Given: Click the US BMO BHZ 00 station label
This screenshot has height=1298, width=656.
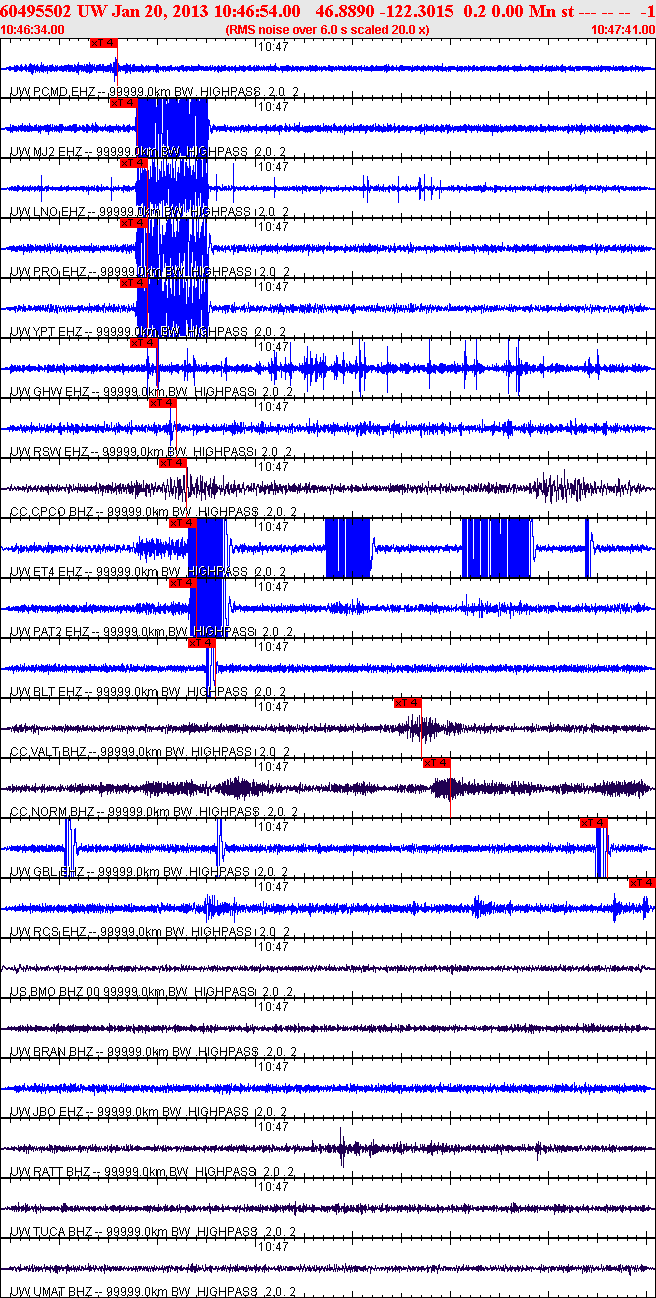Looking at the screenshot, I should pos(56,991).
